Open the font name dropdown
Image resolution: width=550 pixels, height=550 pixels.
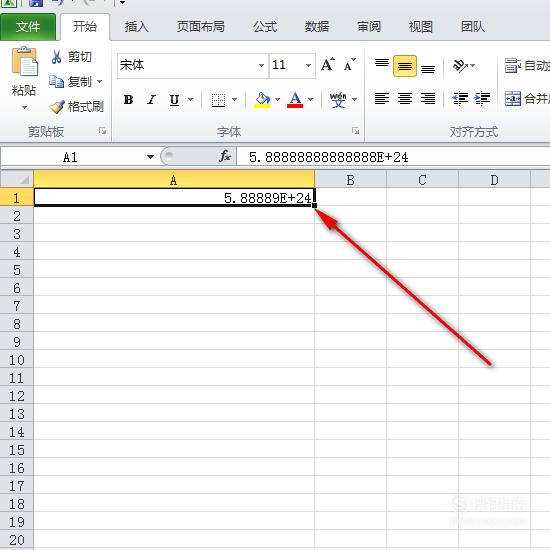tap(261, 66)
